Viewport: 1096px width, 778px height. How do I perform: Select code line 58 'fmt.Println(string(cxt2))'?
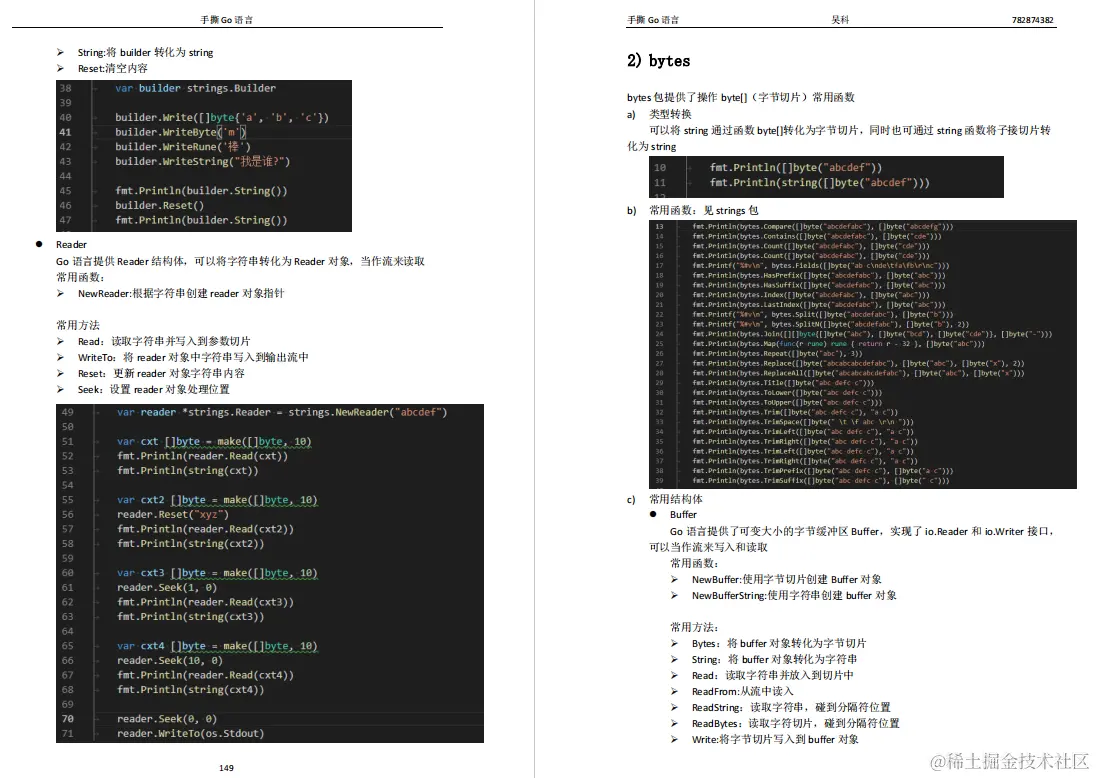[190, 544]
